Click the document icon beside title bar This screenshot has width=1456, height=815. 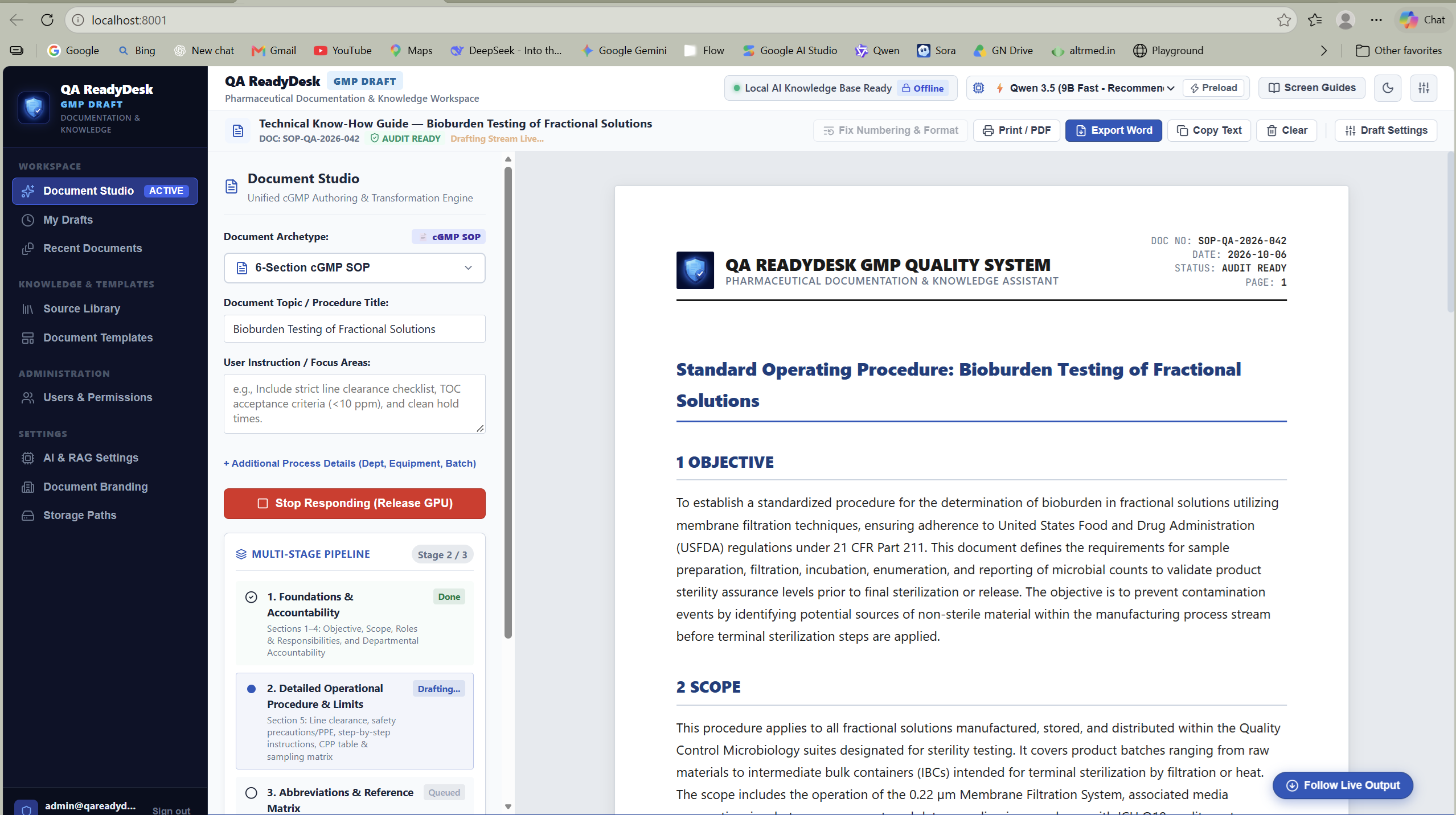[238, 130]
